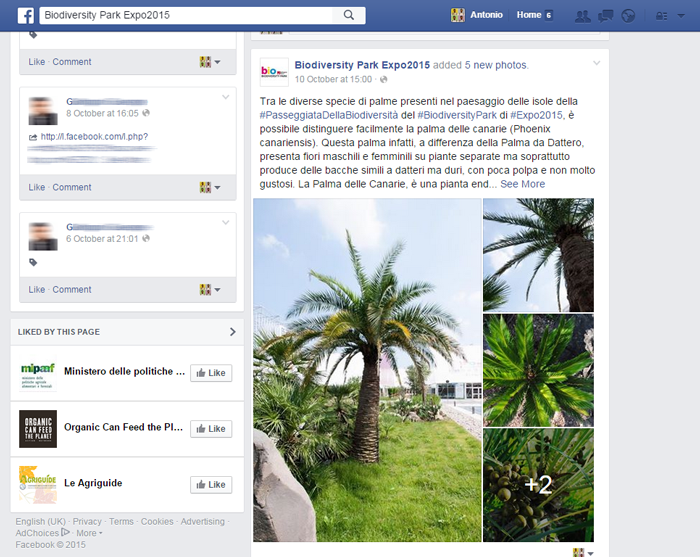Image resolution: width=700 pixels, height=557 pixels.
Task: Click tag icon in 6 October post
Action: [33, 262]
